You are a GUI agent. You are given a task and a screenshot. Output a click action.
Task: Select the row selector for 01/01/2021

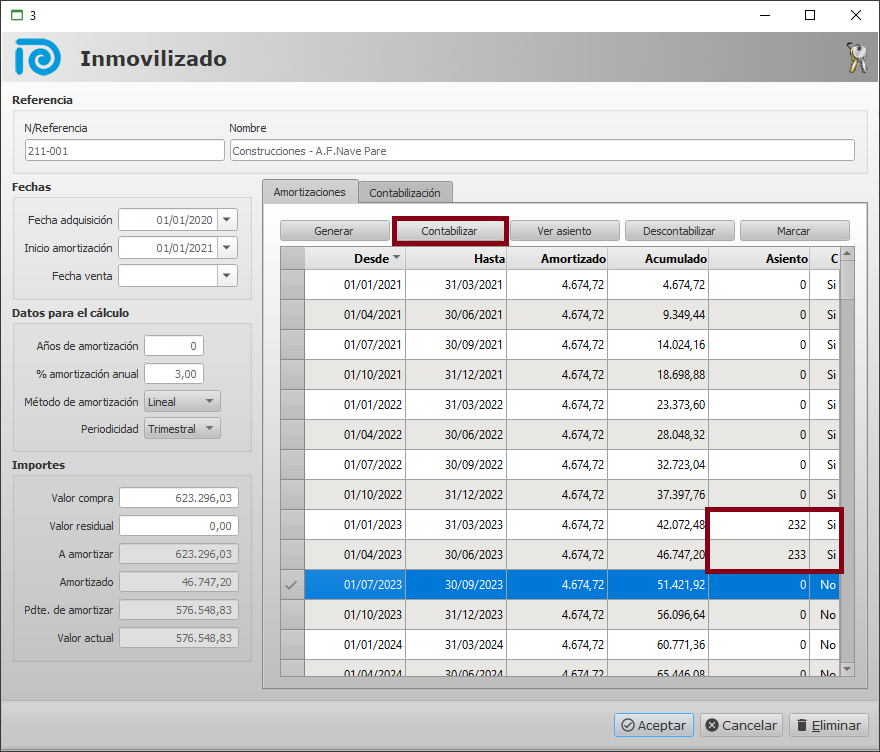click(x=292, y=285)
